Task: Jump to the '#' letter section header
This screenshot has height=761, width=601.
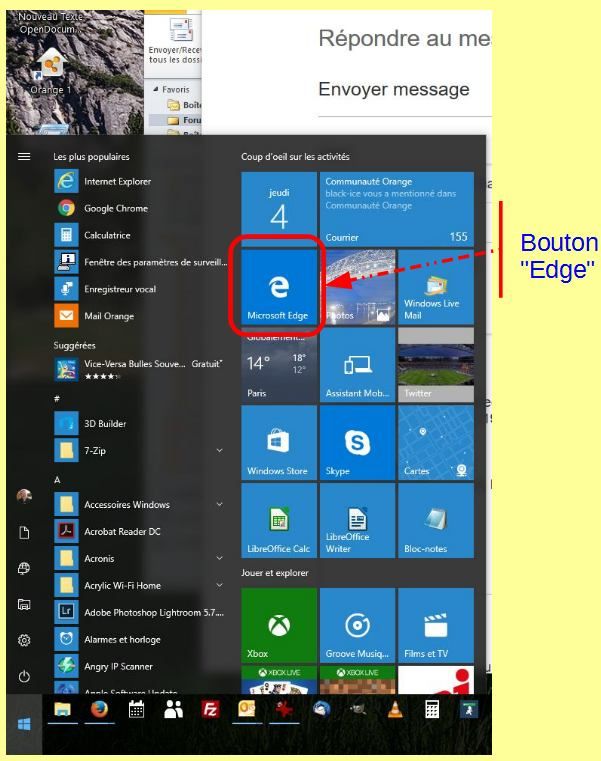Action: click(57, 398)
